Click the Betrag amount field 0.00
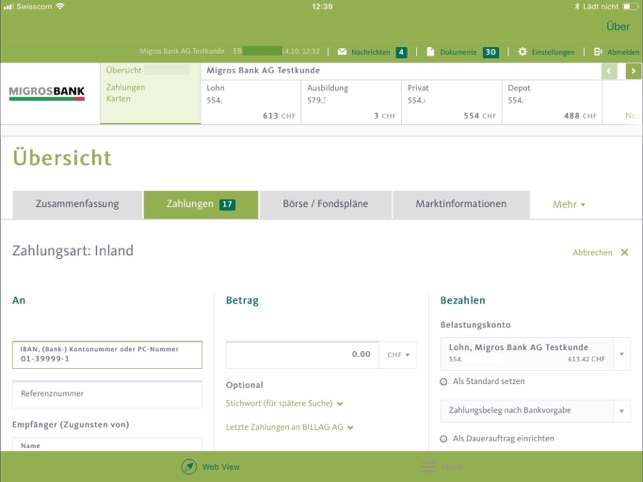Viewport: 643px width, 482px height. (x=303, y=355)
